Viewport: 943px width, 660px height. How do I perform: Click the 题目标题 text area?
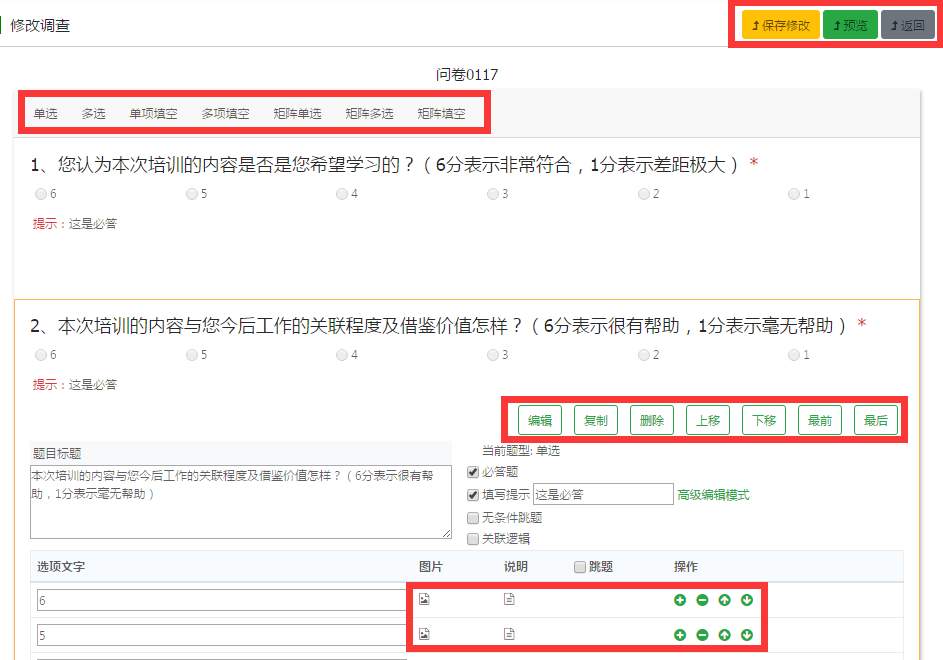coord(241,502)
